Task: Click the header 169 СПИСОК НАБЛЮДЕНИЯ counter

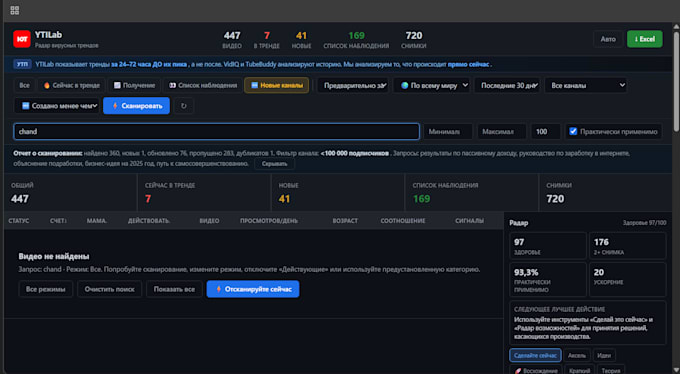Action: (356, 39)
